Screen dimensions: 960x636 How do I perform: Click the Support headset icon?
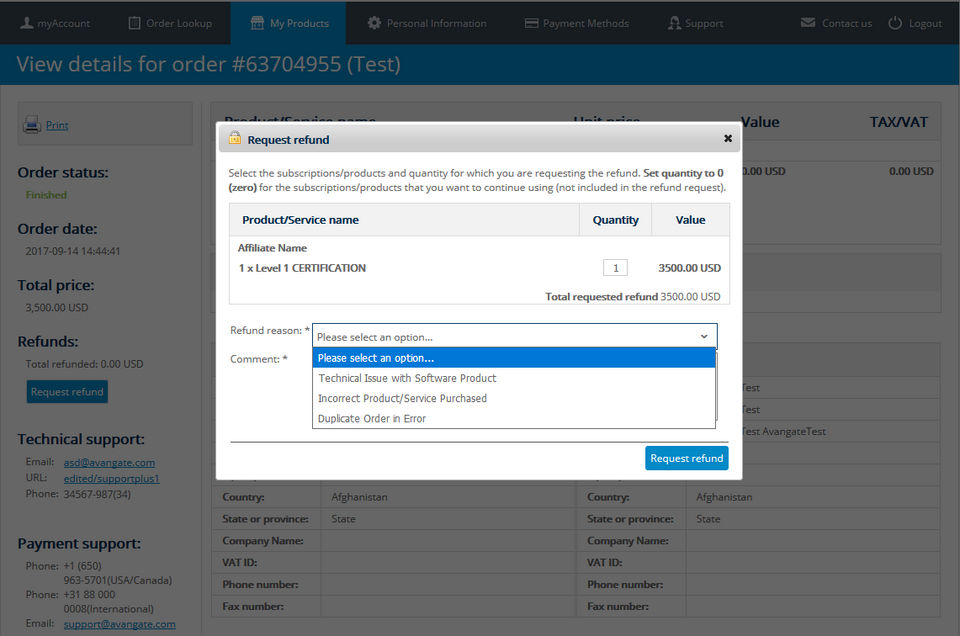point(675,23)
